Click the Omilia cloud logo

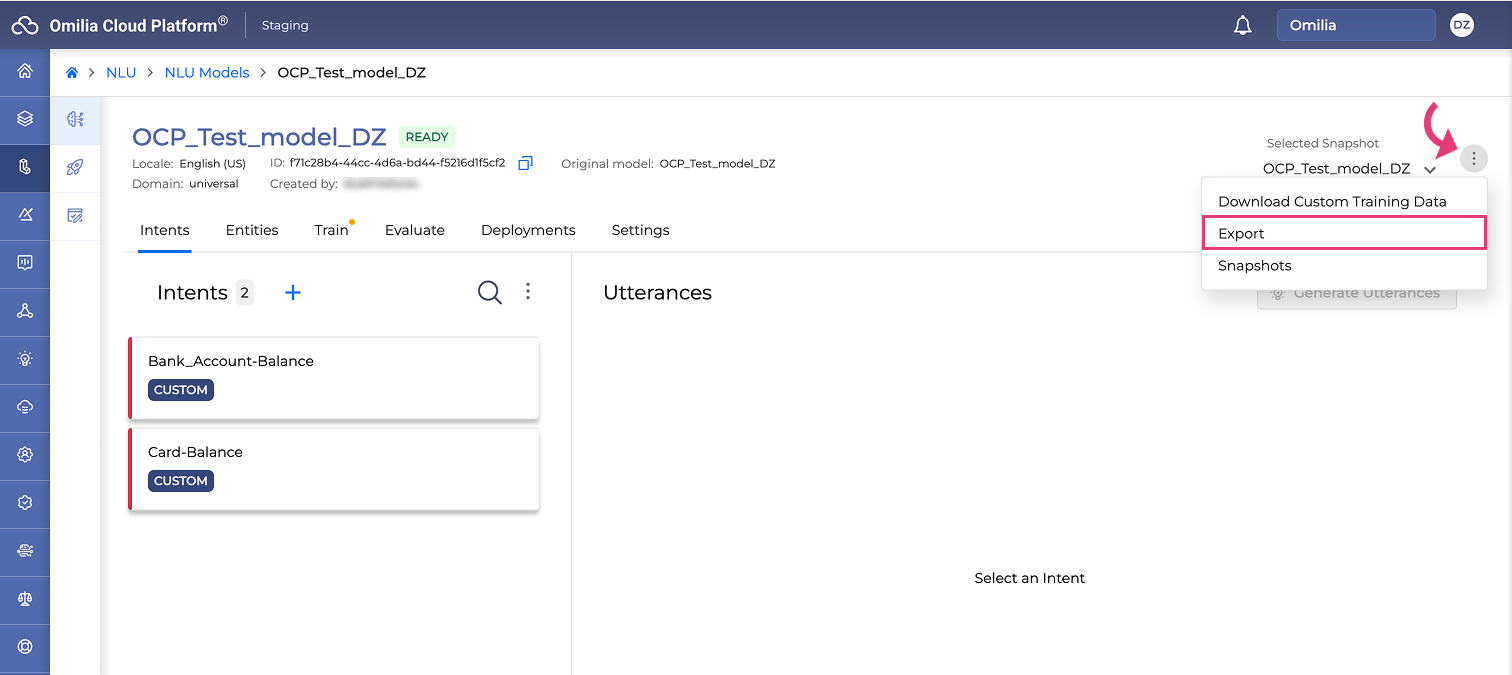point(25,26)
